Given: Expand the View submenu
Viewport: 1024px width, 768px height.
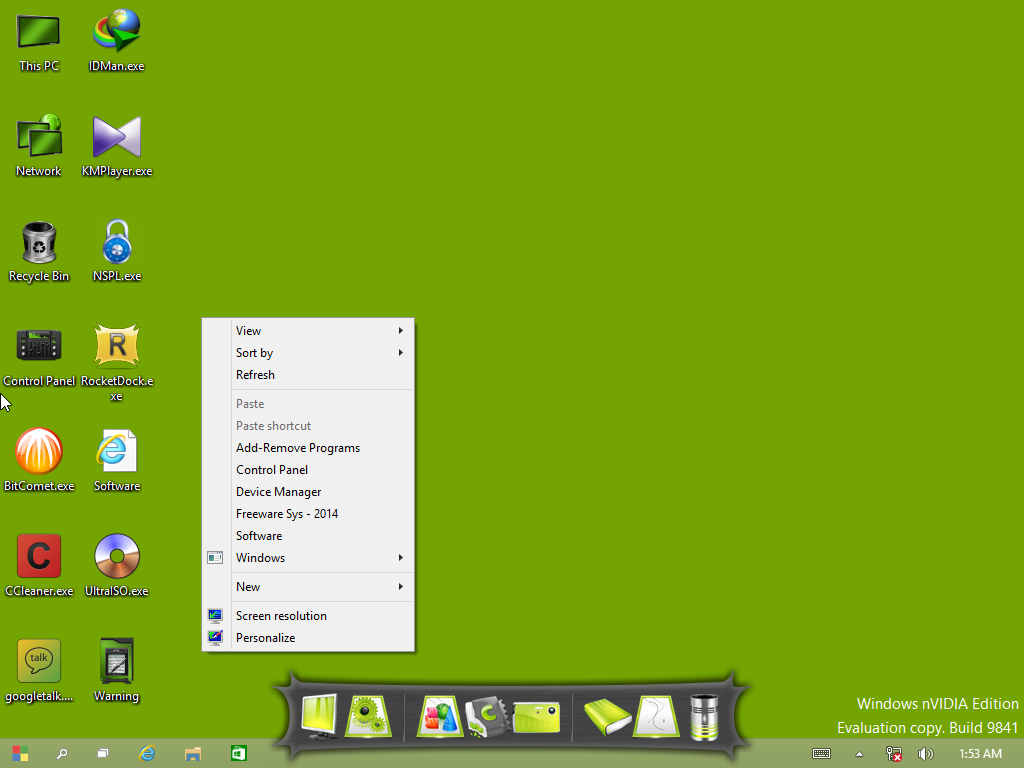Looking at the screenshot, I should tap(300, 330).
